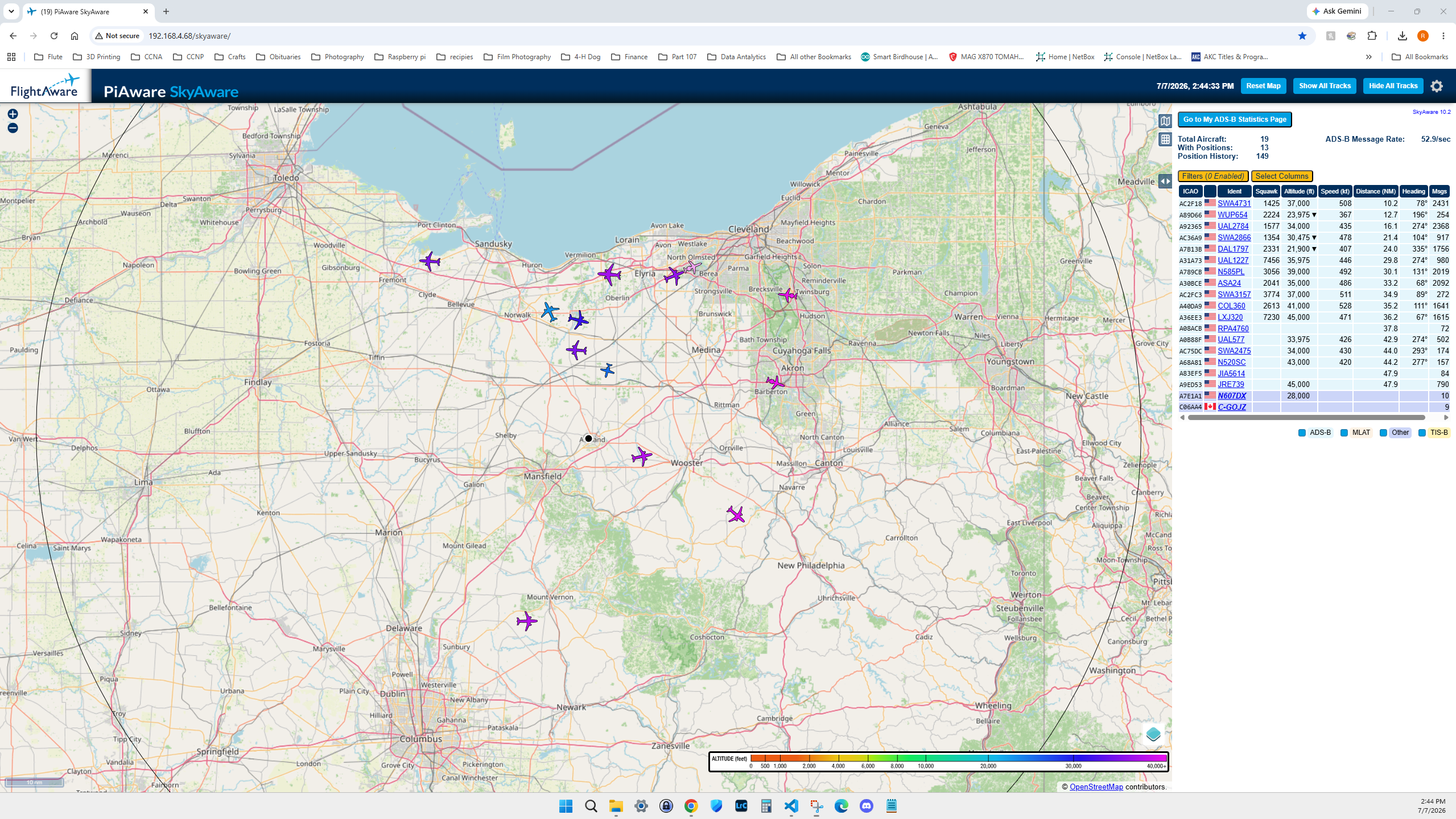This screenshot has width=1456, height=819.
Task: Reload the page
Action: (x=54, y=36)
